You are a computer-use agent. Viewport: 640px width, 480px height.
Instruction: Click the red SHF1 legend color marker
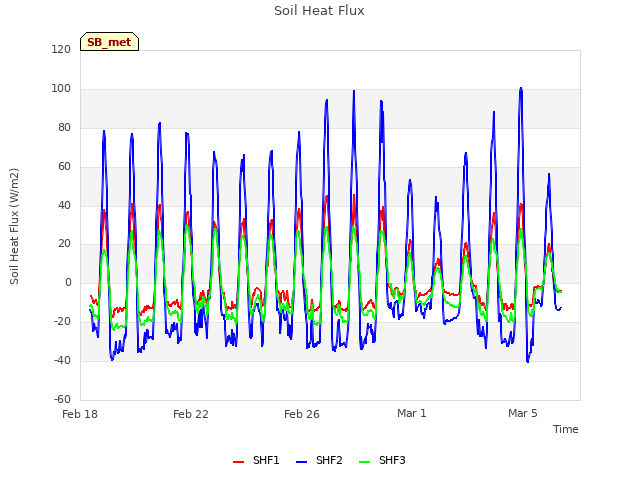tap(238, 462)
